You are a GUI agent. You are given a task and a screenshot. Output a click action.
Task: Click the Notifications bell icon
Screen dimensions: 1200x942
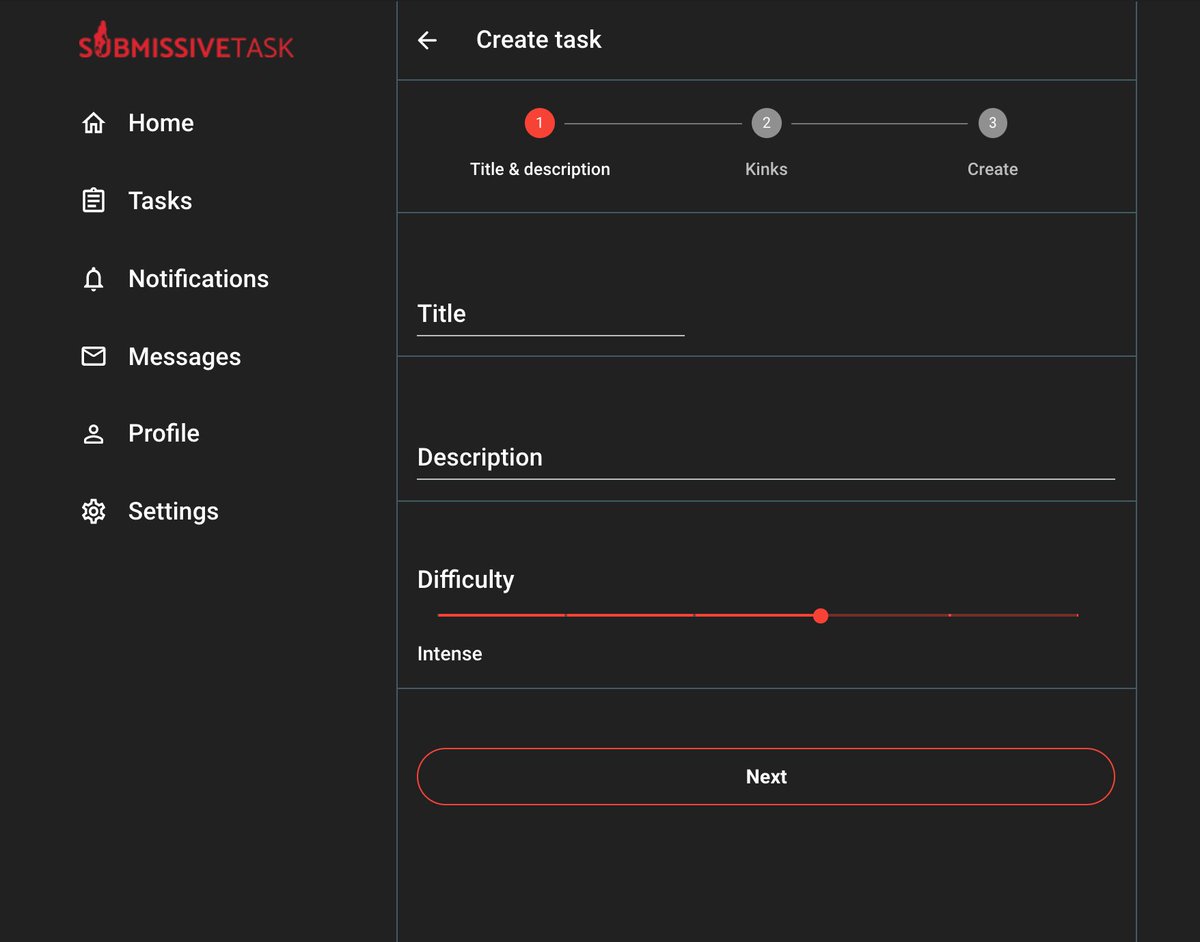[x=93, y=278]
